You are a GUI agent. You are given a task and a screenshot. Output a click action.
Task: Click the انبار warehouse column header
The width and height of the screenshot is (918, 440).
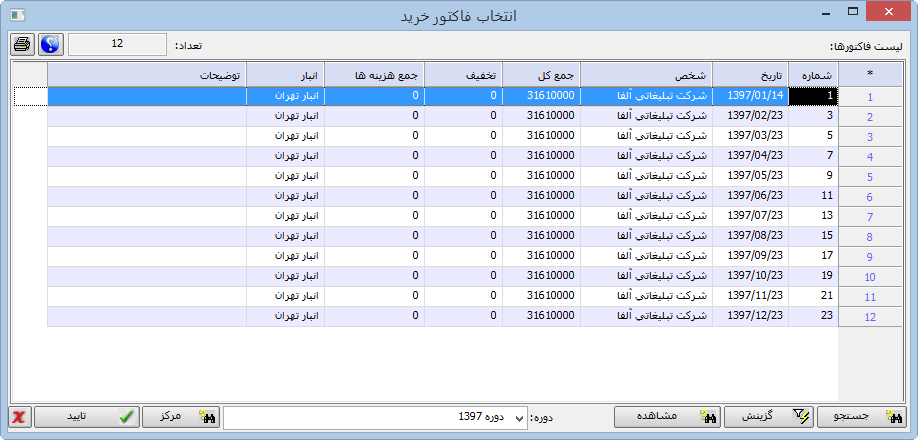[285, 75]
